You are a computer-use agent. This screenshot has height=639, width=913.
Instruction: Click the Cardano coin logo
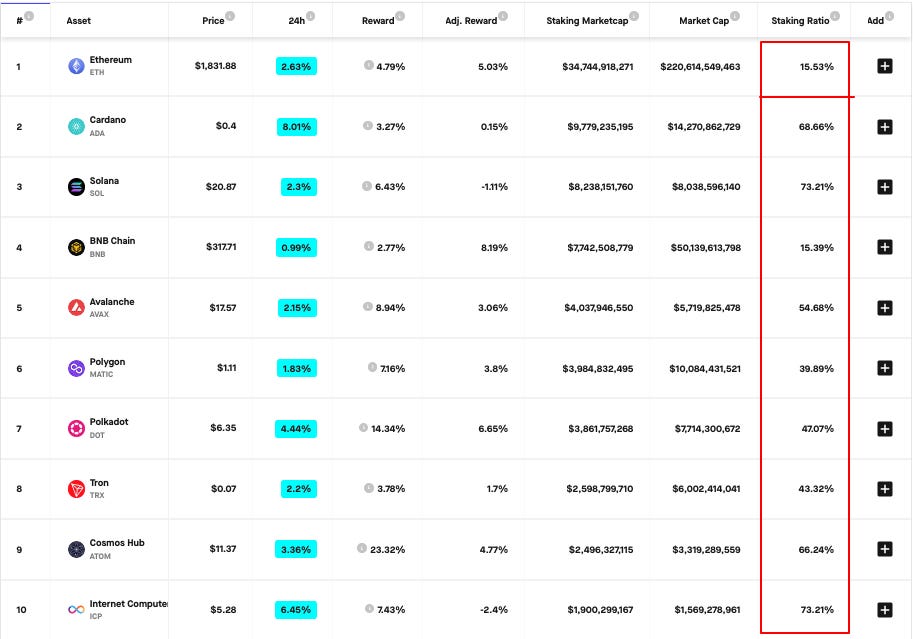(x=76, y=126)
